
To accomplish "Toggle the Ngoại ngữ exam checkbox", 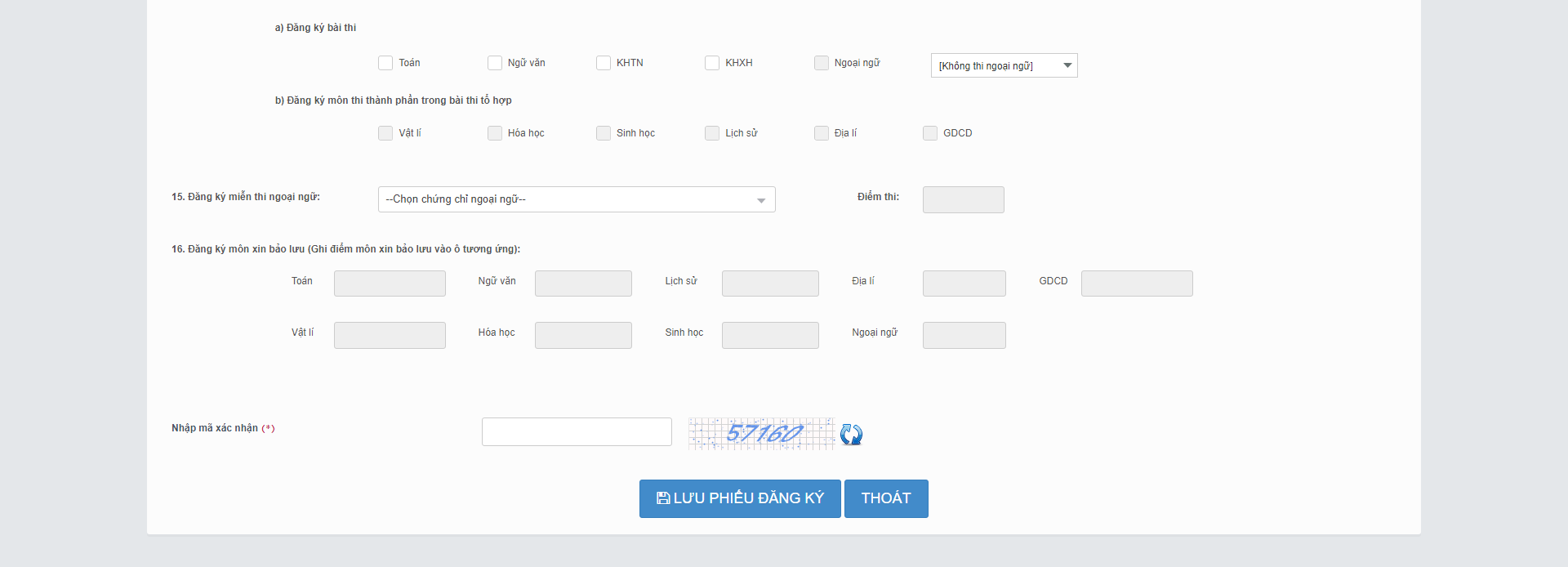I will pyautogui.click(x=822, y=63).
